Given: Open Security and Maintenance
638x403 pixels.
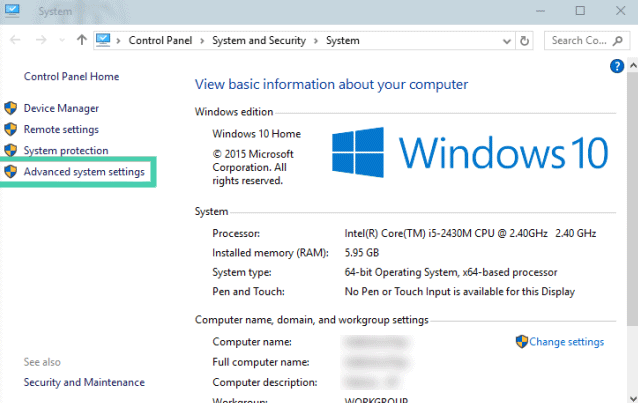Looking at the screenshot, I should pos(84,382).
